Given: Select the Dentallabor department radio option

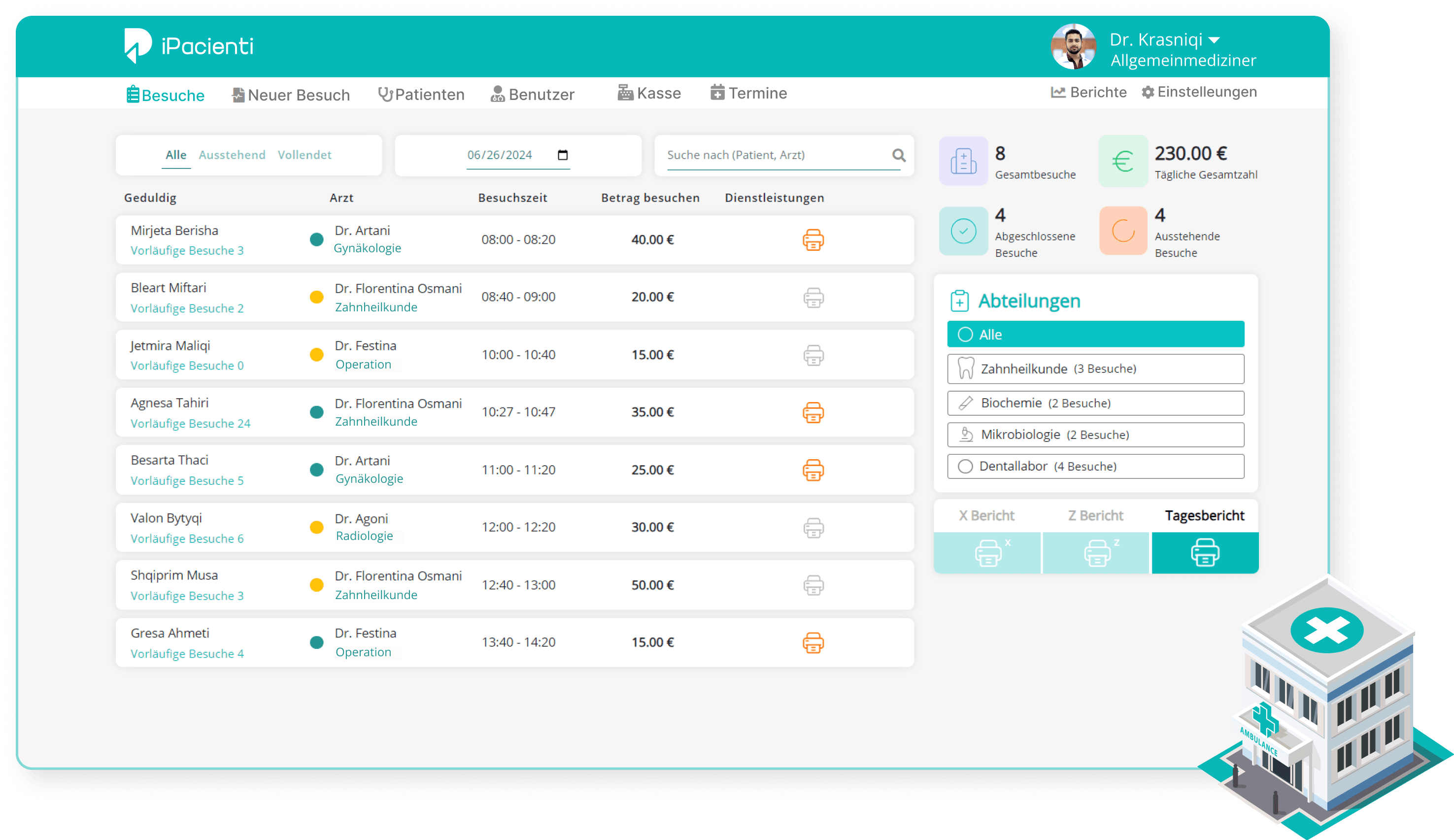Looking at the screenshot, I should click(x=965, y=466).
